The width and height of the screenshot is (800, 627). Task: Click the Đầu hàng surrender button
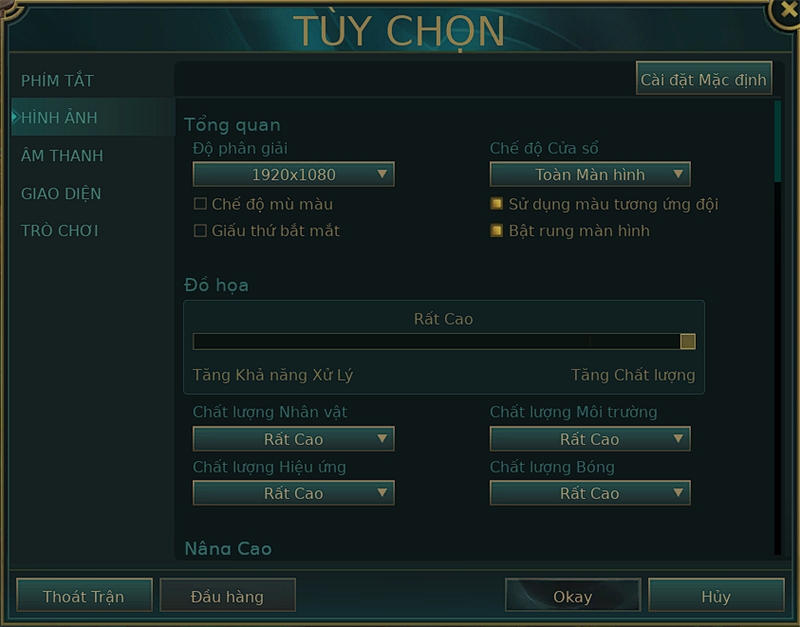tap(227, 595)
